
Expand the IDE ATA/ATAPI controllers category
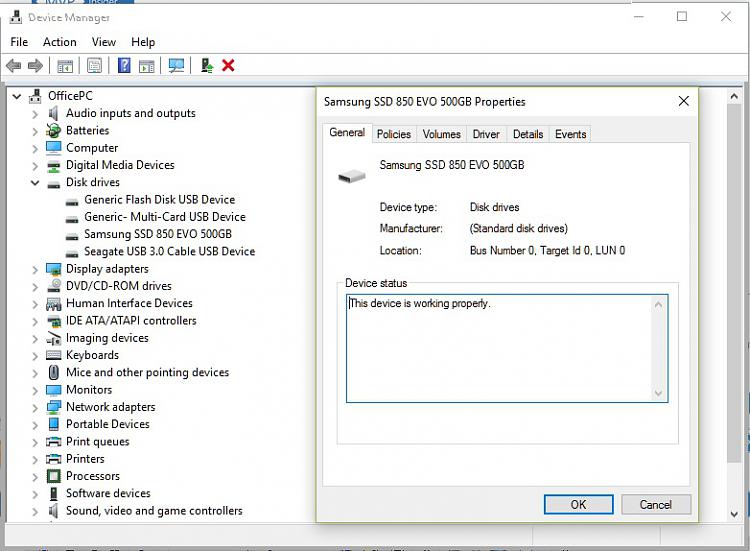click(x=35, y=321)
